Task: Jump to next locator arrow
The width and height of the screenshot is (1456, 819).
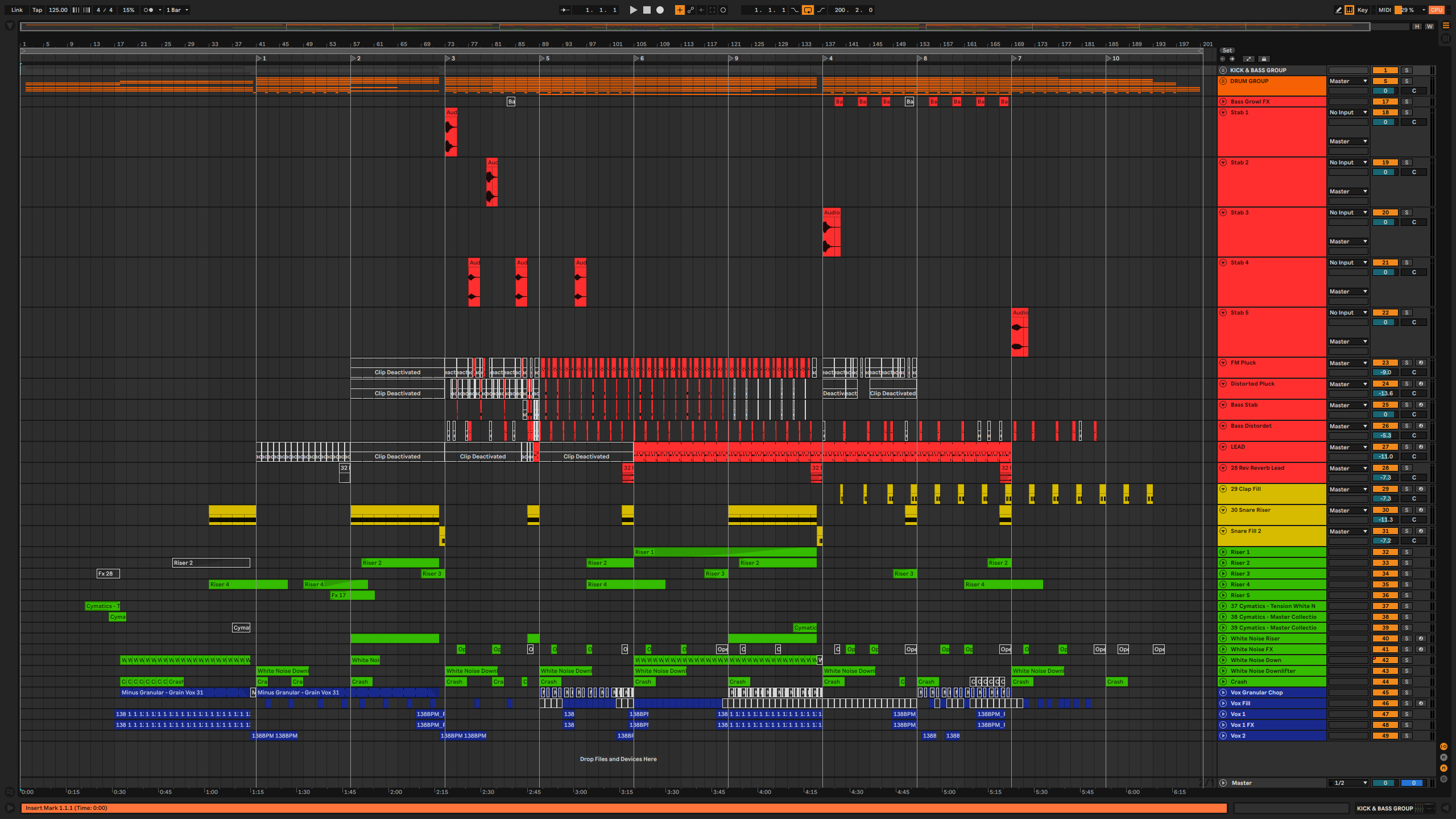Action: [x=1232, y=59]
